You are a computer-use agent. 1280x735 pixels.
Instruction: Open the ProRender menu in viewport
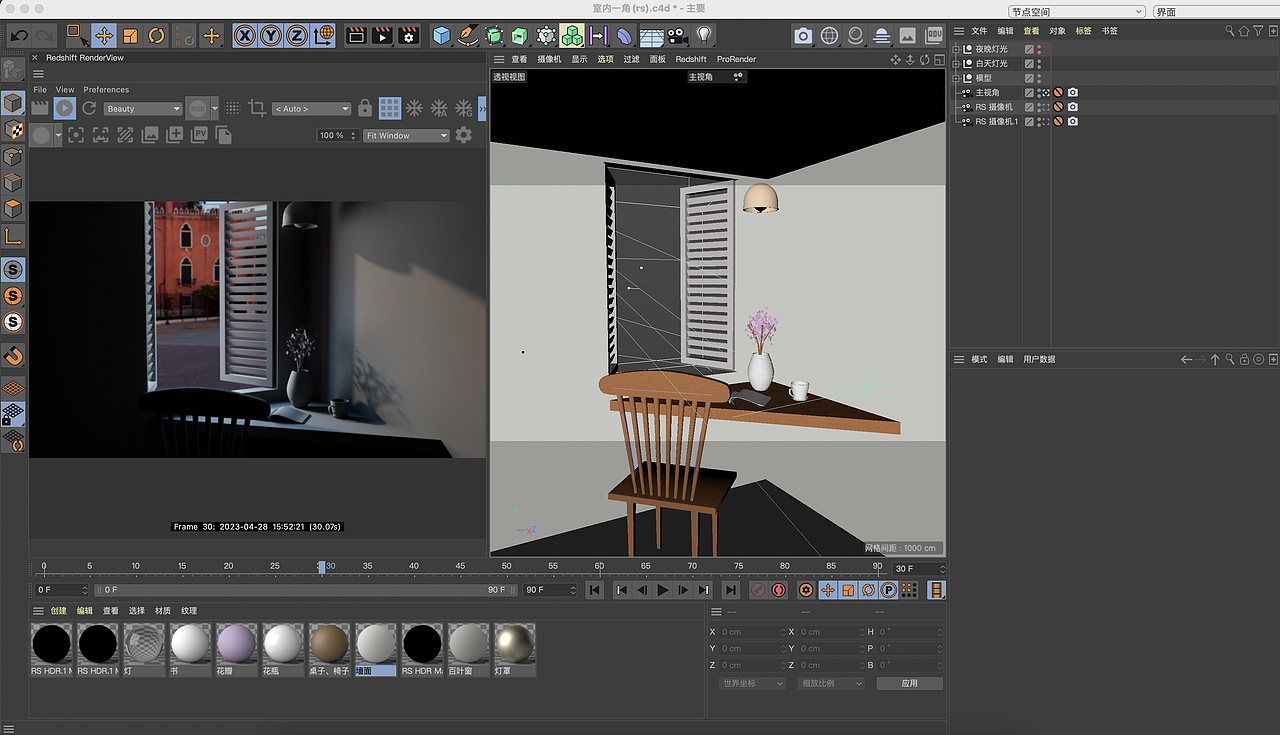tap(737, 60)
